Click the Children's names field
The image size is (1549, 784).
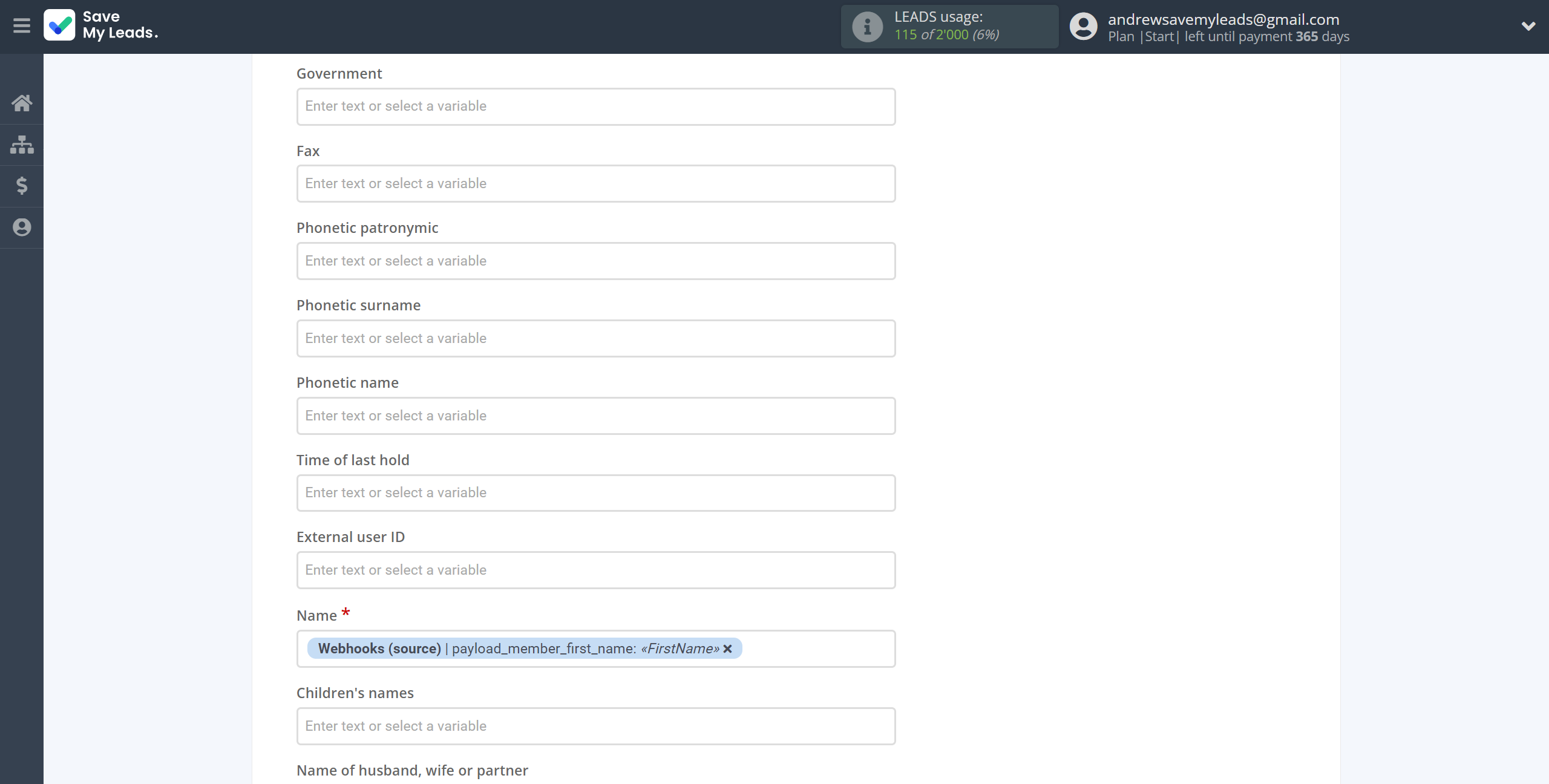(596, 727)
